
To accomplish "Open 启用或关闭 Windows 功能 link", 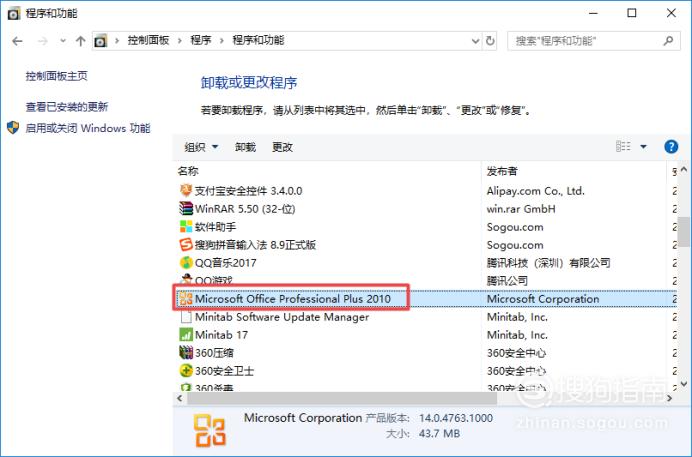I will [88, 128].
